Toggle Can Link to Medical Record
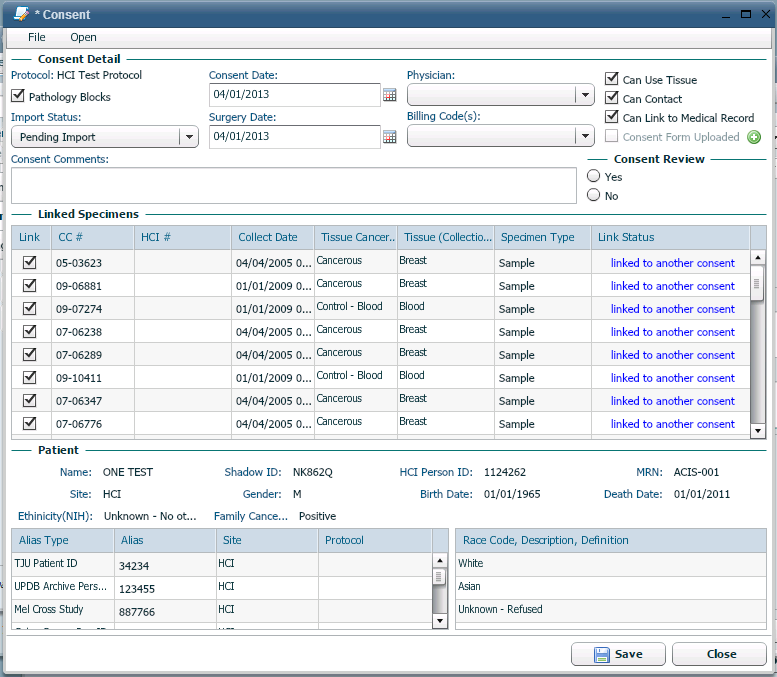This screenshot has width=777, height=677. [611, 117]
